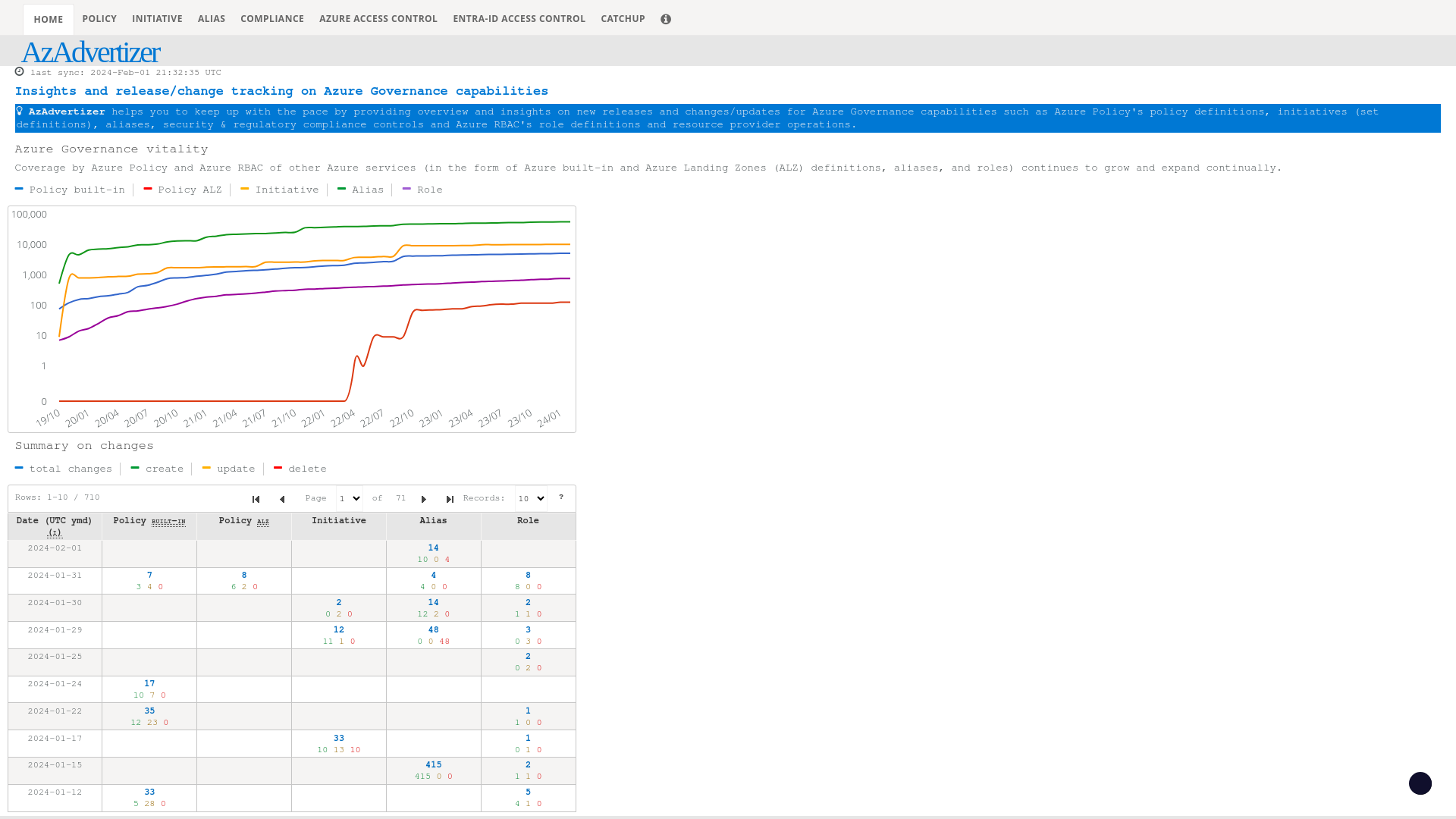Open the INITIATIVE menu
The image size is (1456, 819).
tap(157, 19)
